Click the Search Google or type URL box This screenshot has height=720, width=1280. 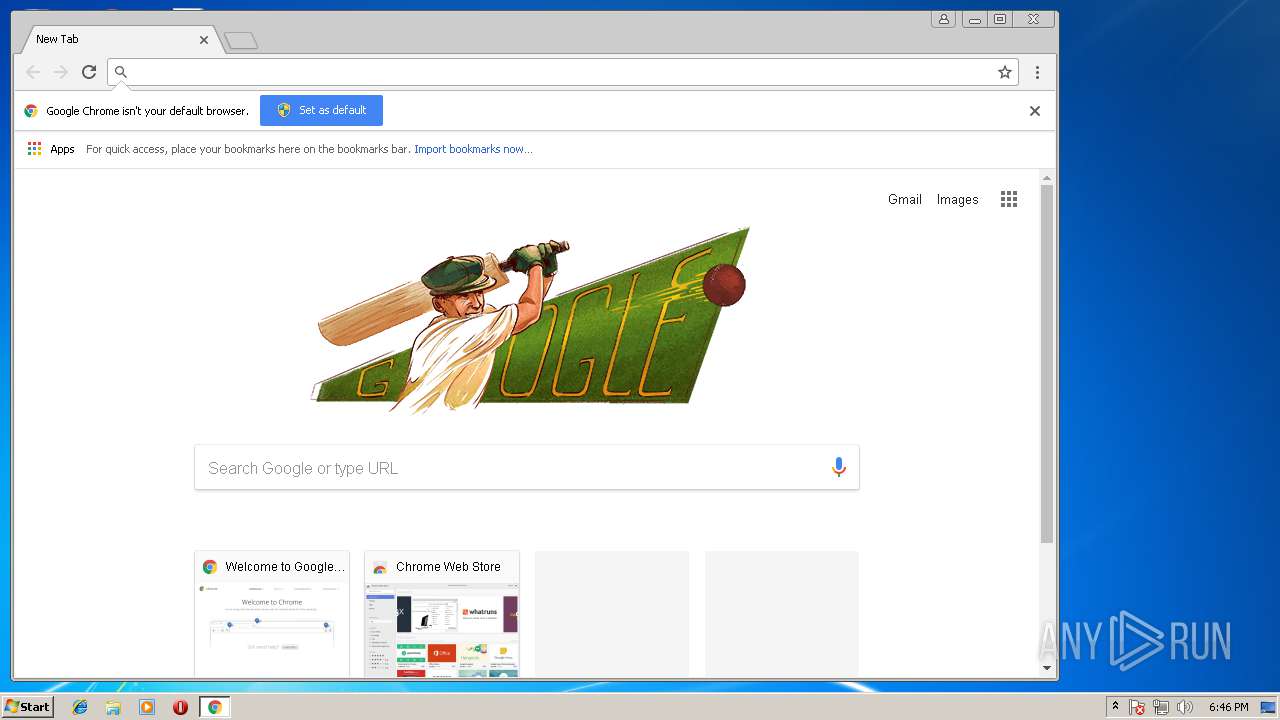(527, 467)
